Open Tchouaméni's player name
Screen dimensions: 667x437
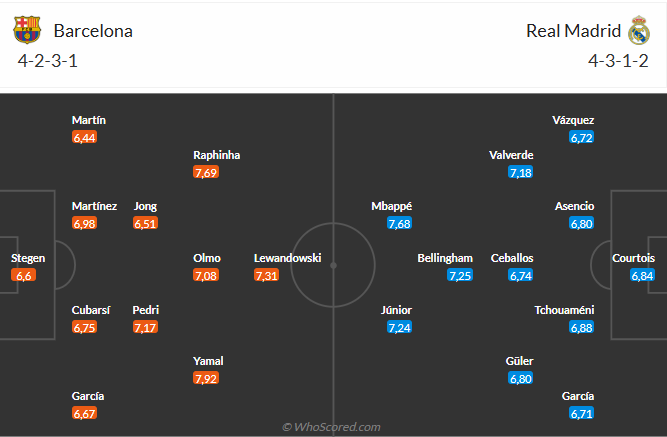tap(564, 310)
